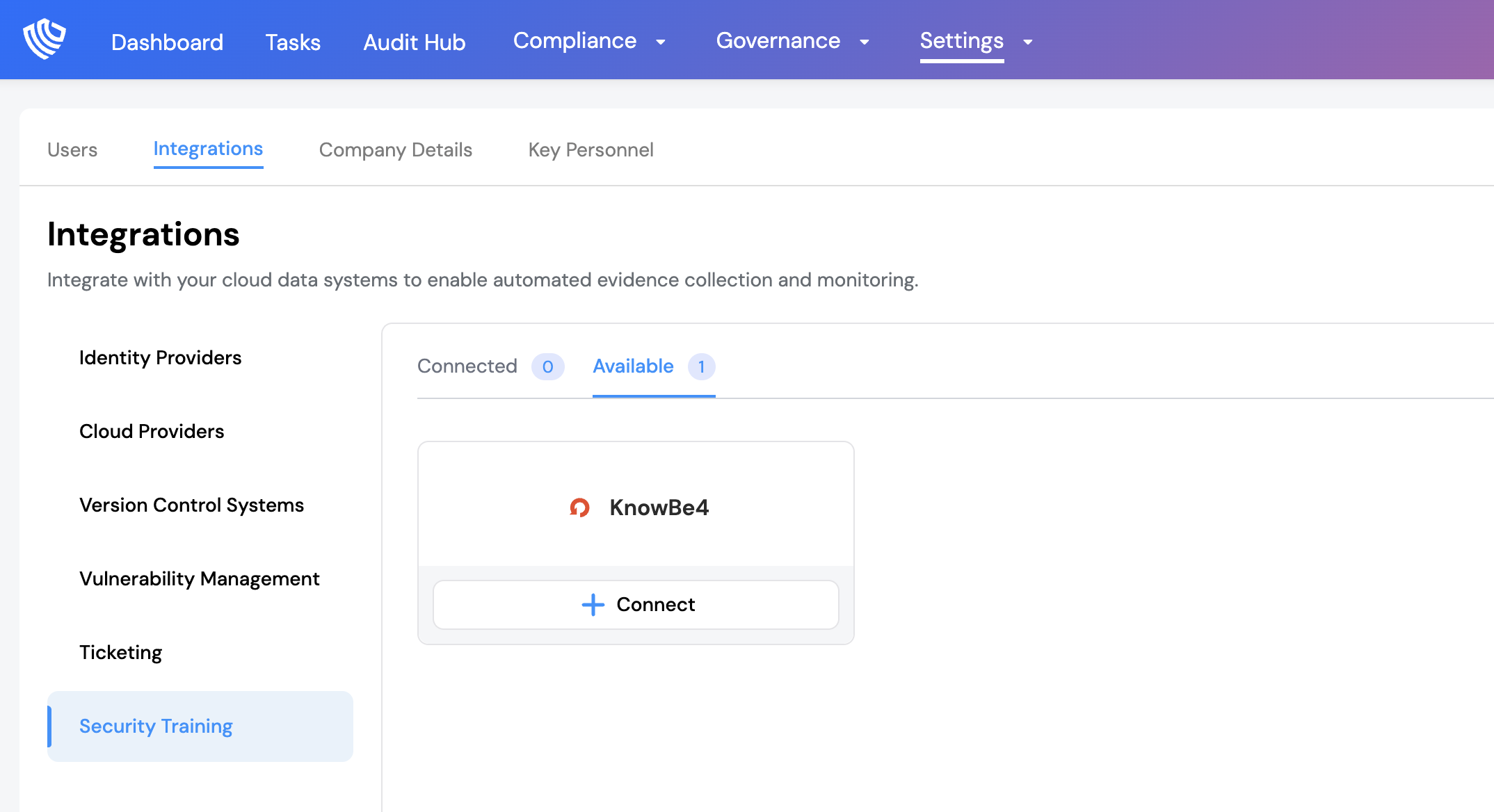Image resolution: width=1494 pixels, height=812 pixels.
Task: Open Audit Hub from navigation
Action: point(415,42)
